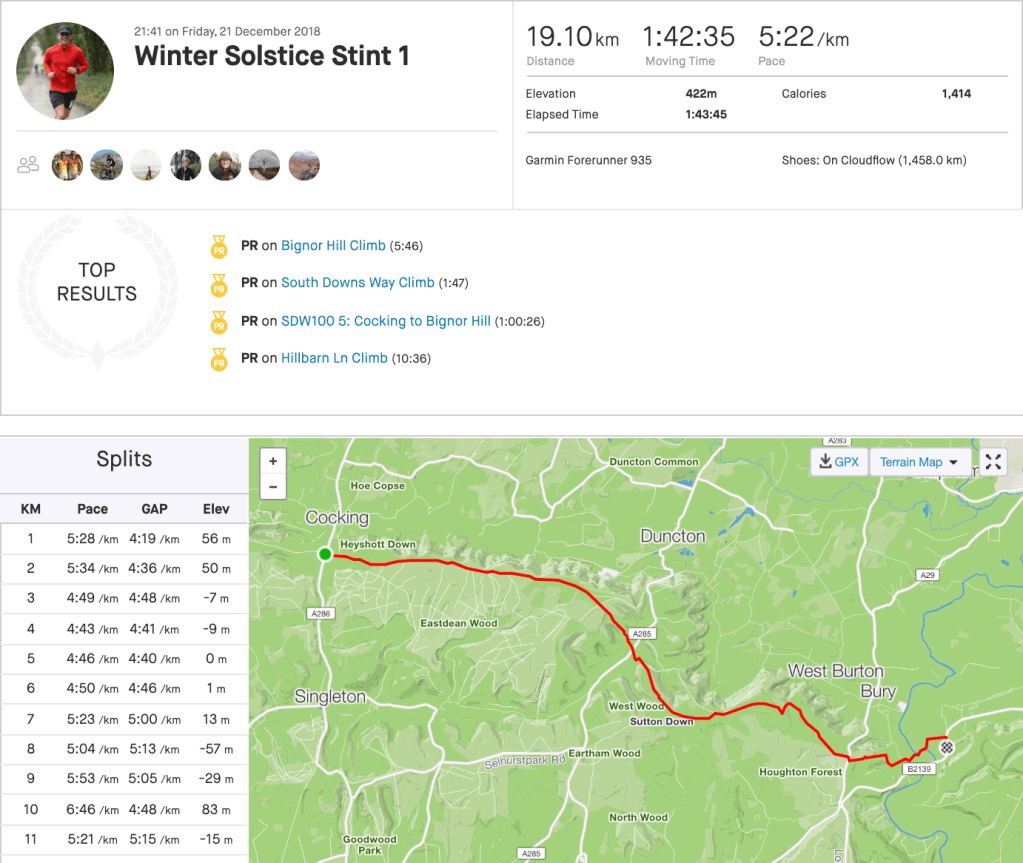Select the first group member avatar
The width and height of the screenshot is (1023, 863).
pos(67,165)
